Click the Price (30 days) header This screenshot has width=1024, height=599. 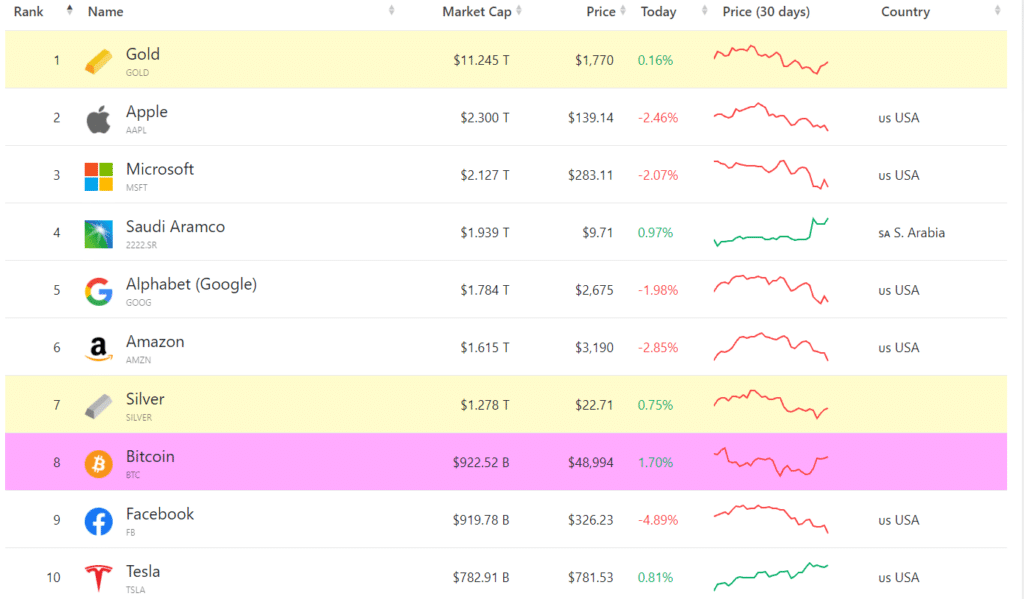click(x=766, y=12)
